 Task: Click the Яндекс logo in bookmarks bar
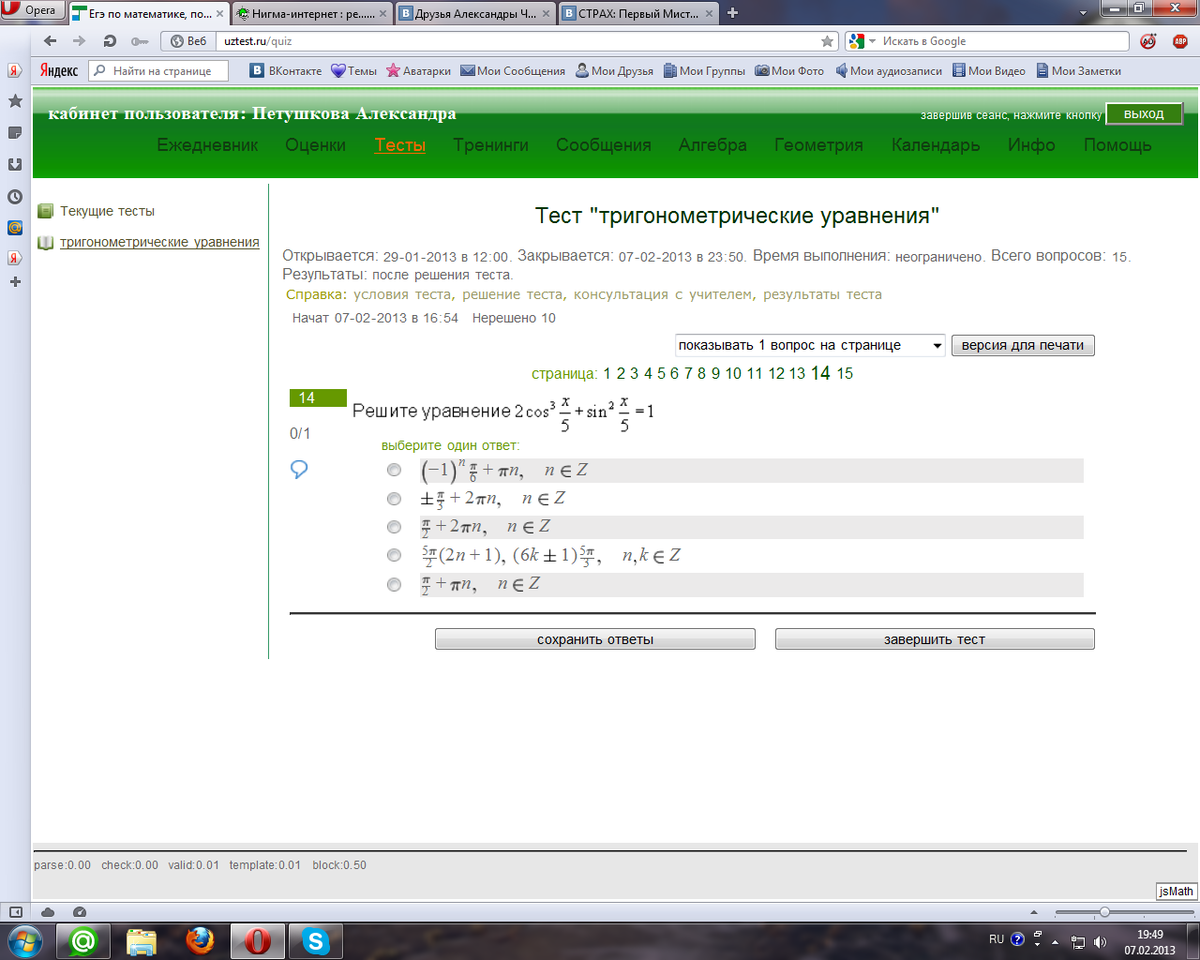click(x=59, y=71)
